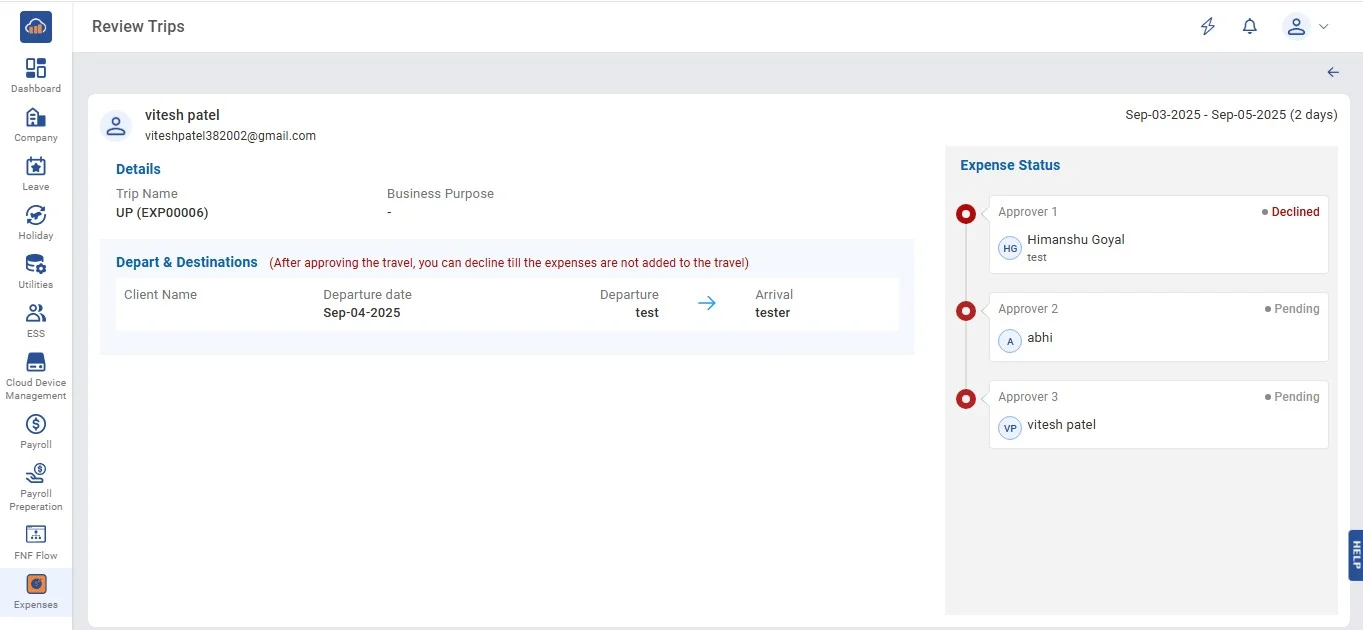Go to FNF Flow module
The width and height of the screenshot is (1363, 630).
pos(36,535)
